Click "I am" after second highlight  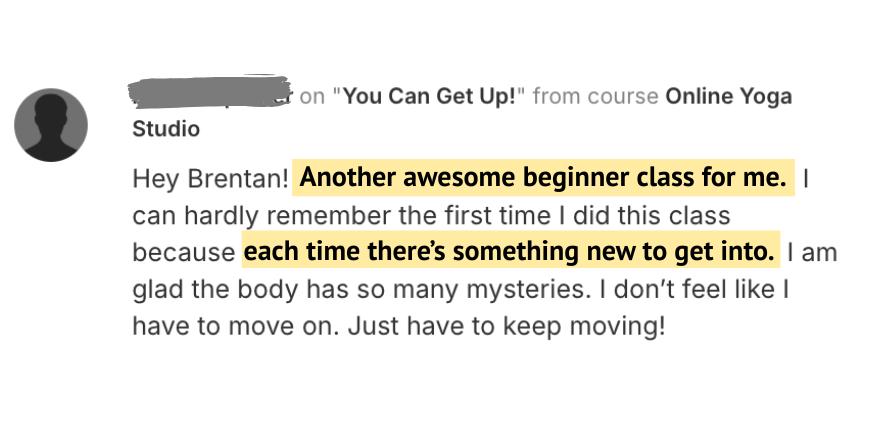tap(812, 253)
